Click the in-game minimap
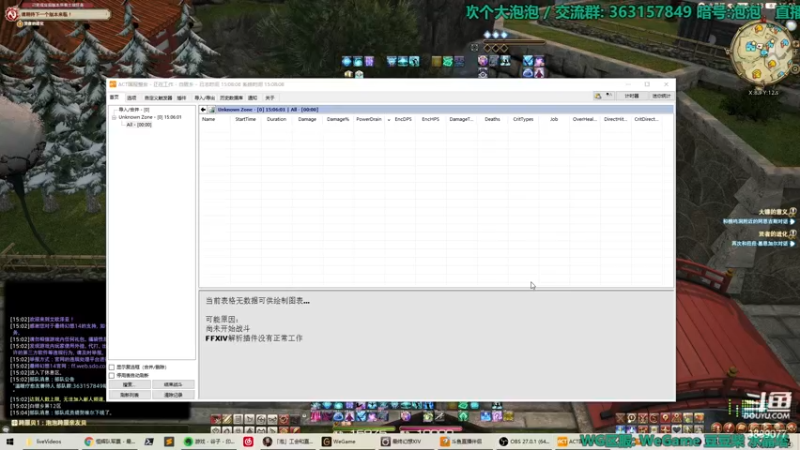Screen dimensions: 800x450 coord(762,55)
